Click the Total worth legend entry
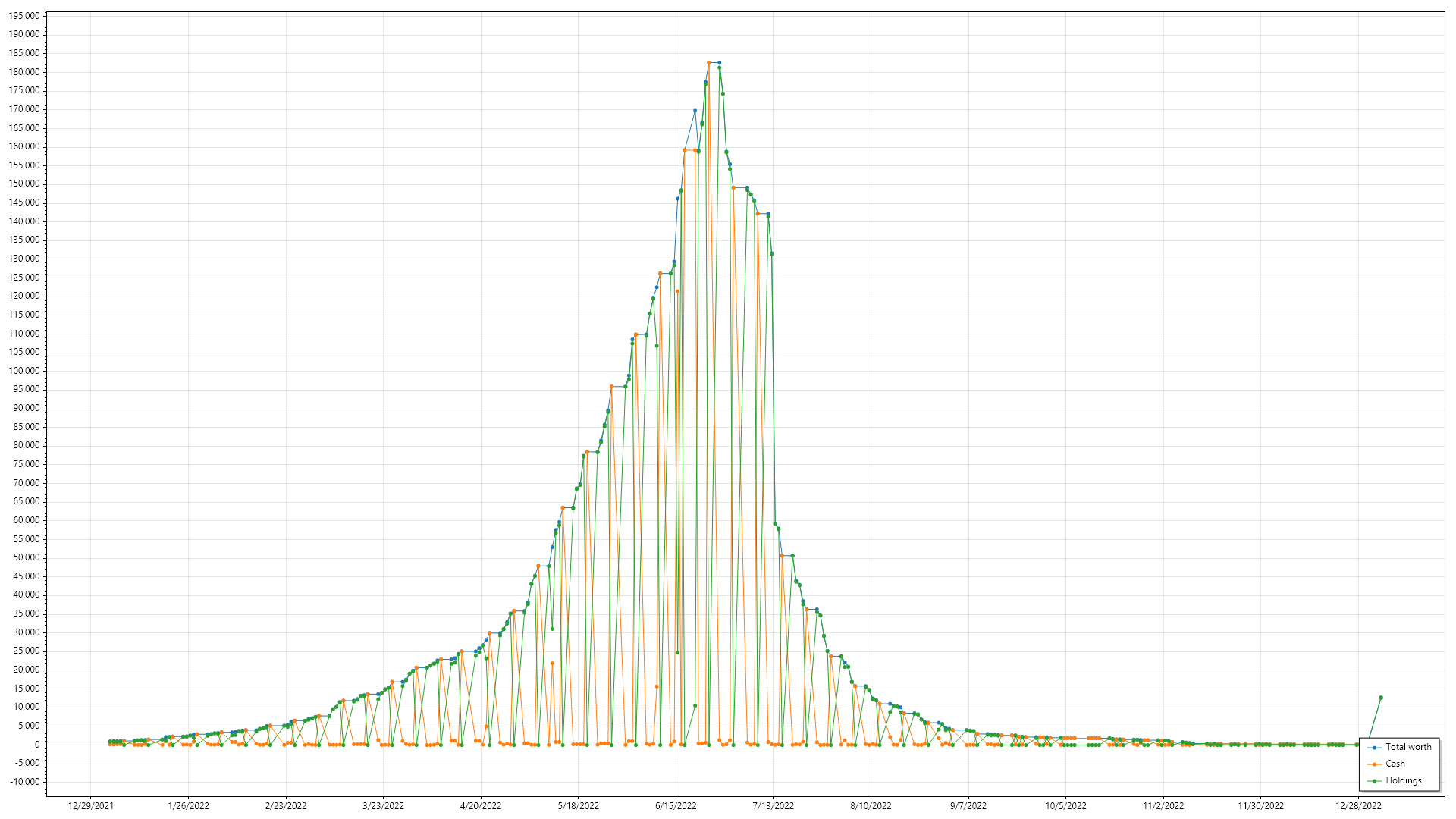This screenshot has width=1456, height=819. pyautogui.click(x=1399, y=747)
